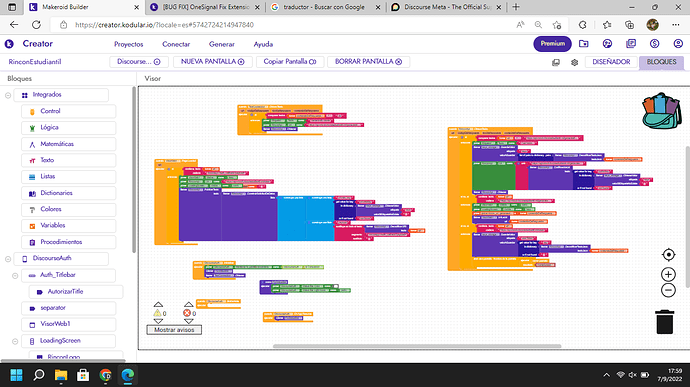The height and width of the screenshot is (387, 690).
Task: Open the dollar monetization icon
Action: (x=654, y=44)
